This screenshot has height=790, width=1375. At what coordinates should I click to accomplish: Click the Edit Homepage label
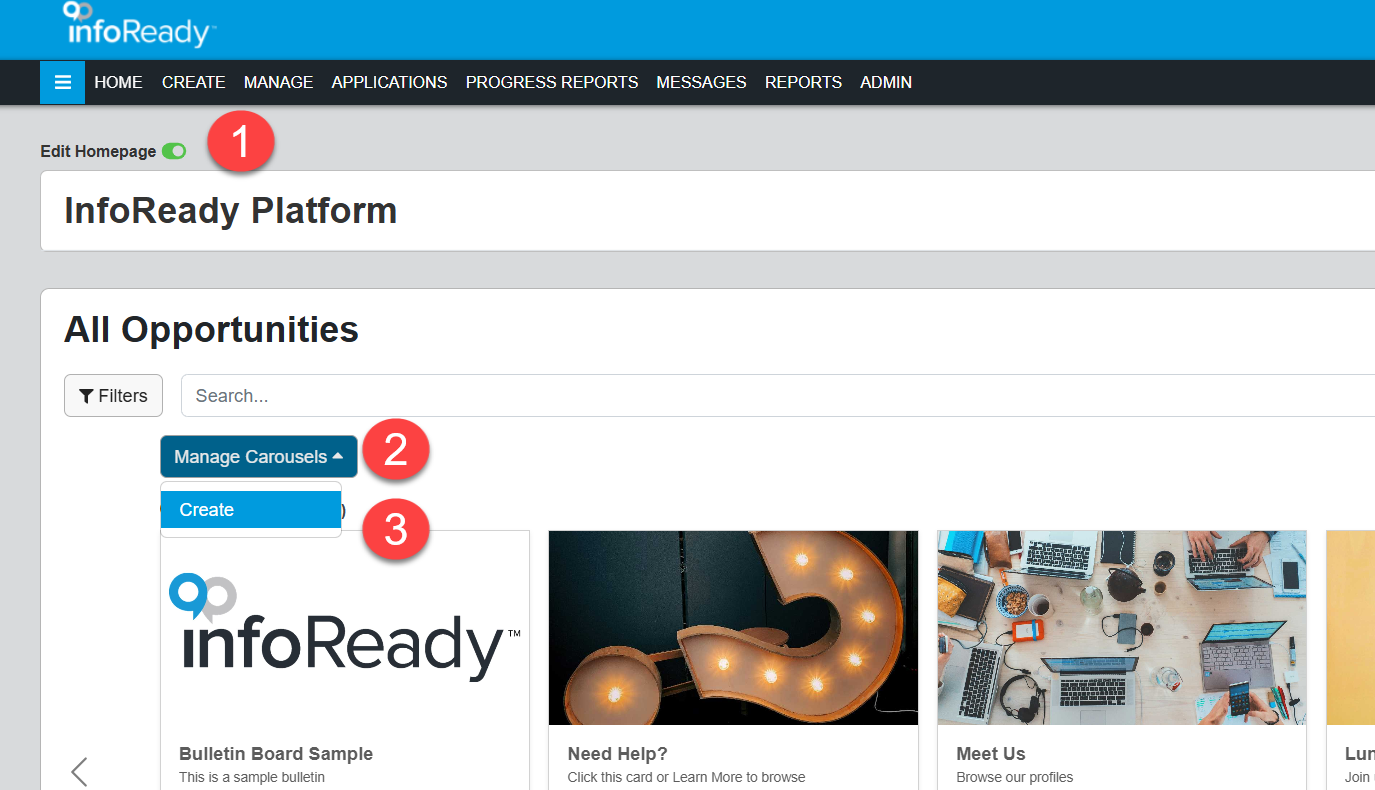(x=98, y=151)
